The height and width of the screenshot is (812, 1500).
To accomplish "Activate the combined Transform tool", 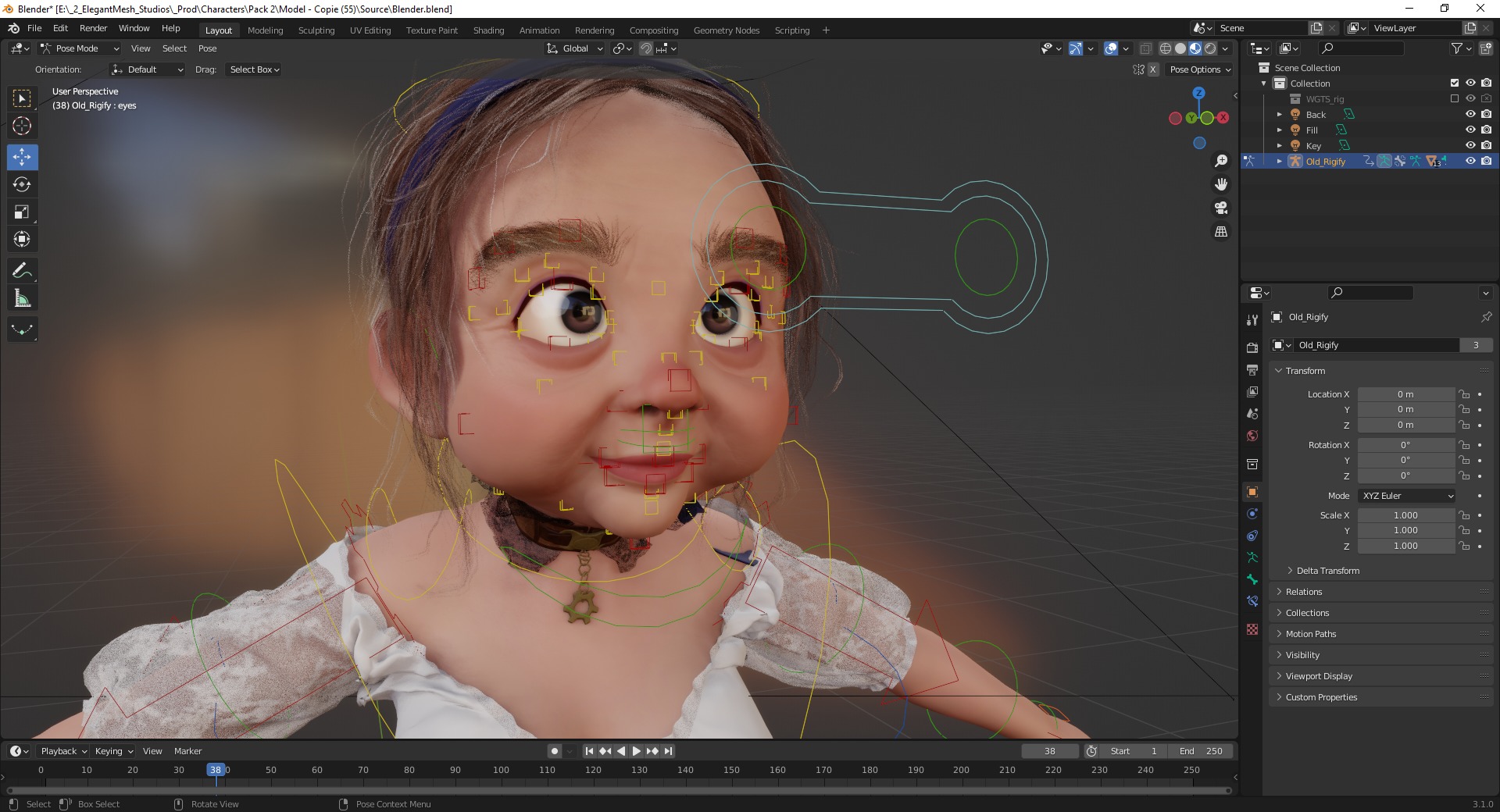I will pos(22,239).
